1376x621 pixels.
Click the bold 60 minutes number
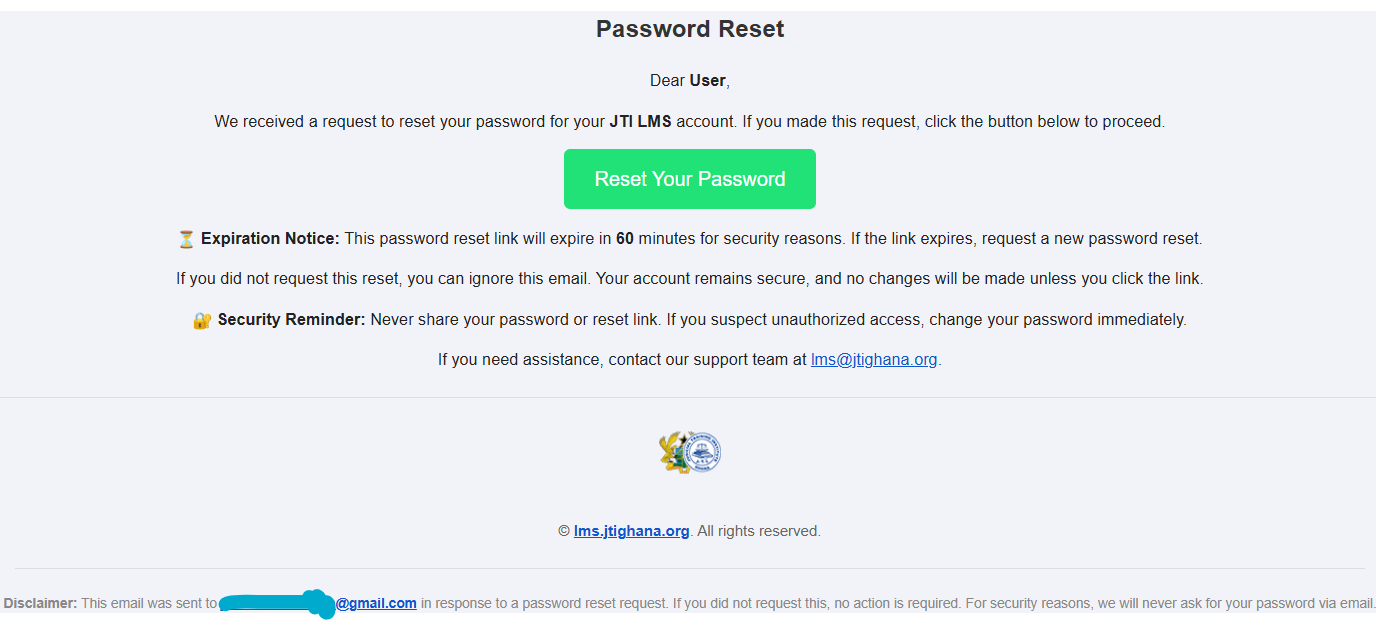click(625, 239)
